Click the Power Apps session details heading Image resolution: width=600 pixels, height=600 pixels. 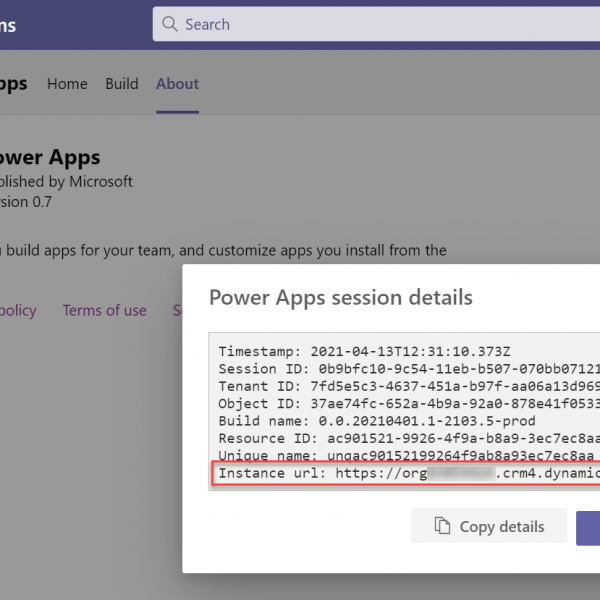tap(341, 297)
